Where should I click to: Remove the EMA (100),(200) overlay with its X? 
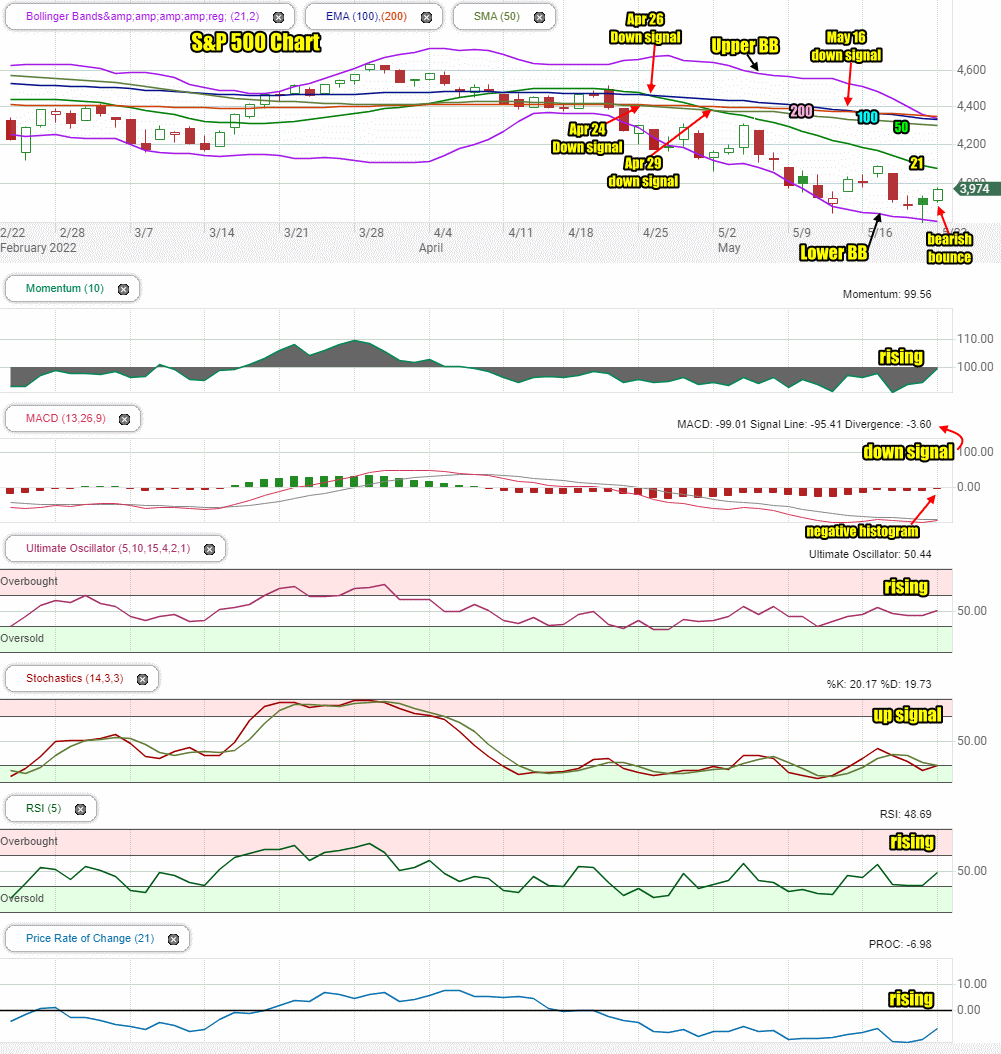tap(426, 17)
